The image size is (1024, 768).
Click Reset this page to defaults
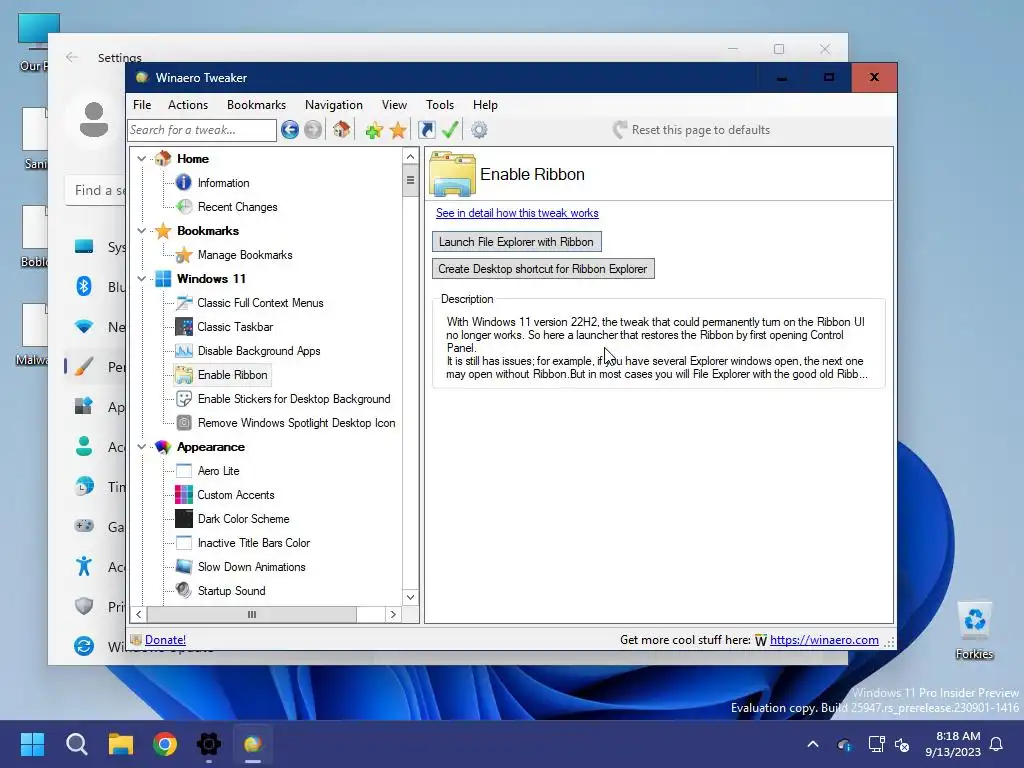692,130
